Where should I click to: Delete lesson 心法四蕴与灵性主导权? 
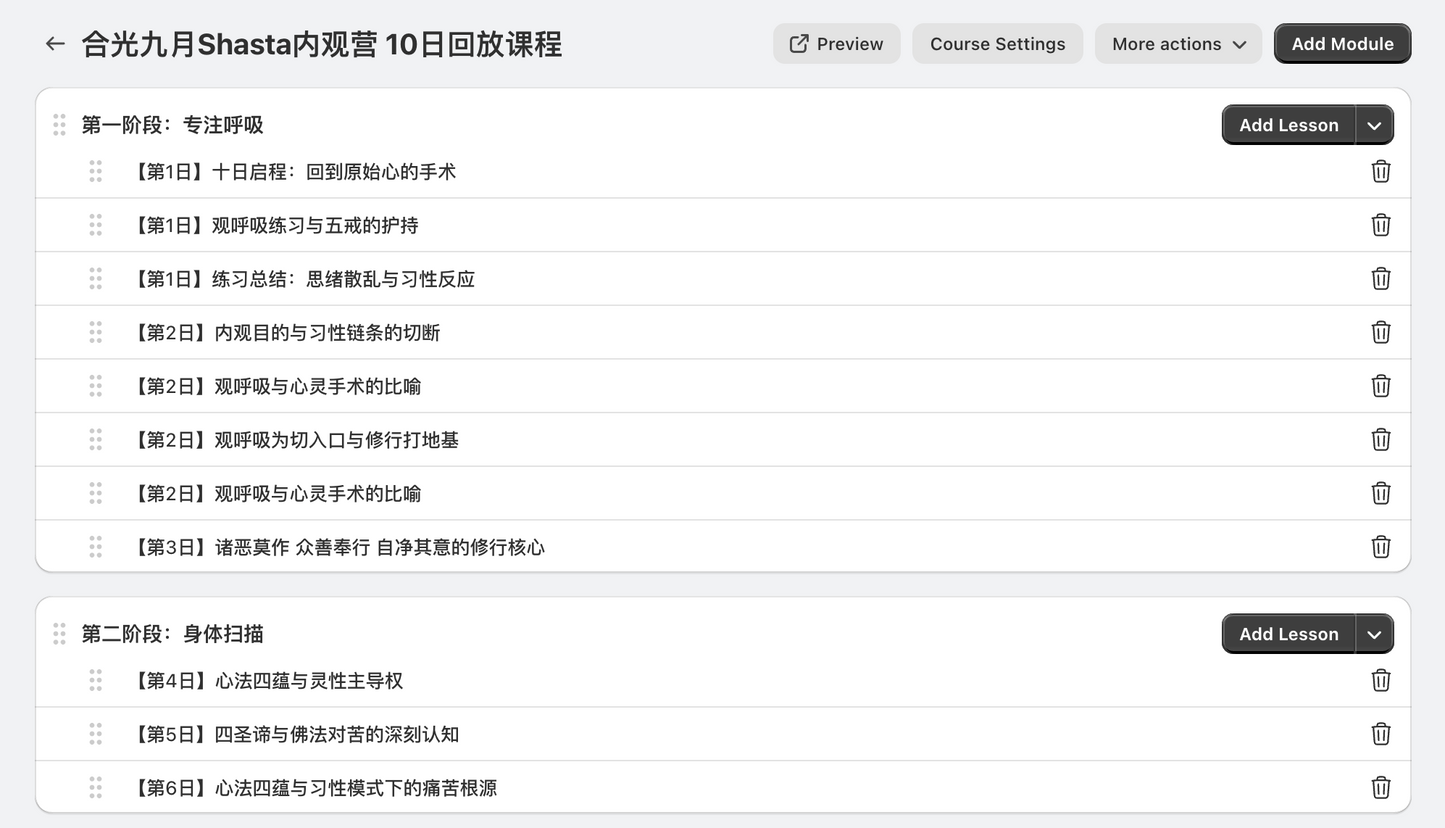tap(1381, 680)
